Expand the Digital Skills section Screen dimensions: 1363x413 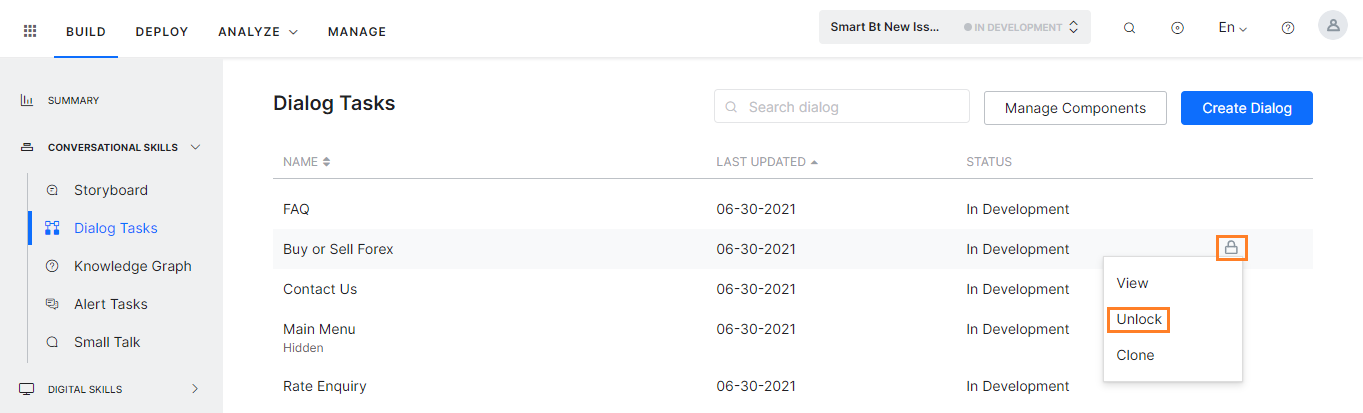tap(195, 389)
